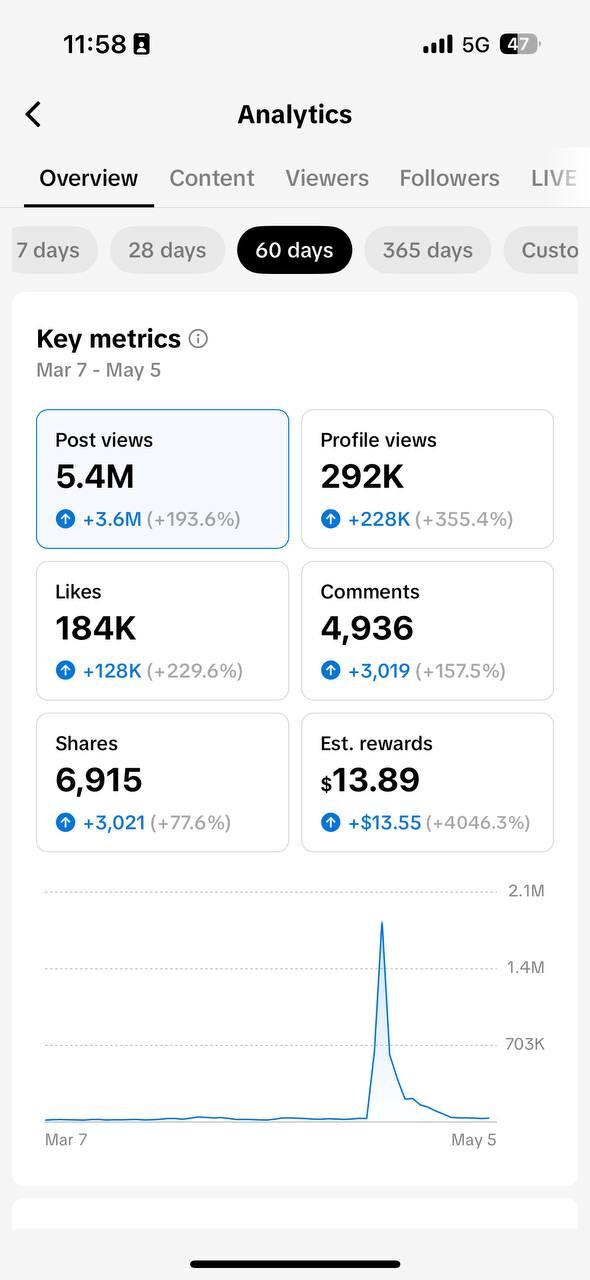Tap the (+193.6%) percentage
This screenshot has height=1280, width=590.
point(194,519)
